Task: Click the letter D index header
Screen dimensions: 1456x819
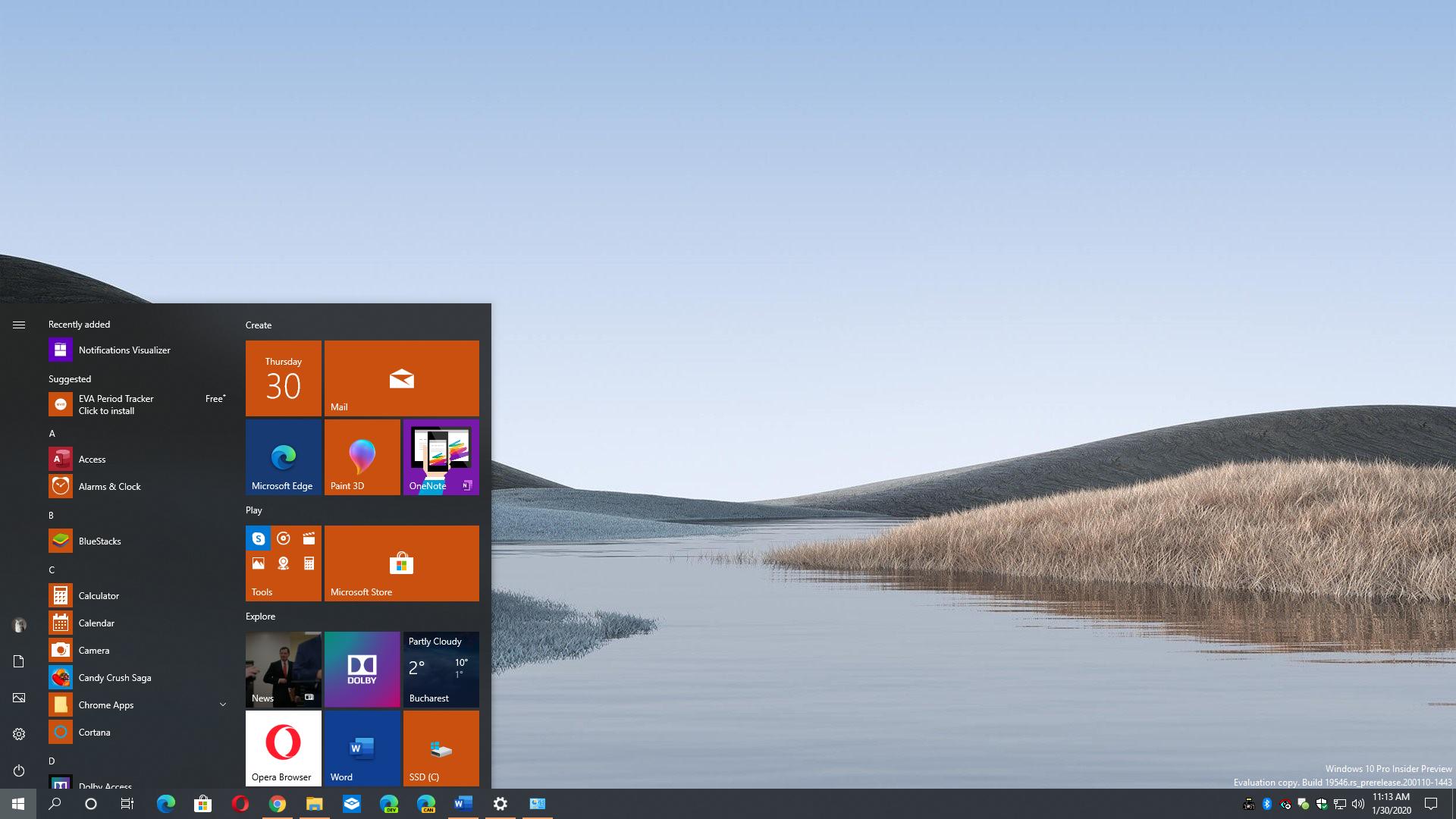Action: (52, 761)
